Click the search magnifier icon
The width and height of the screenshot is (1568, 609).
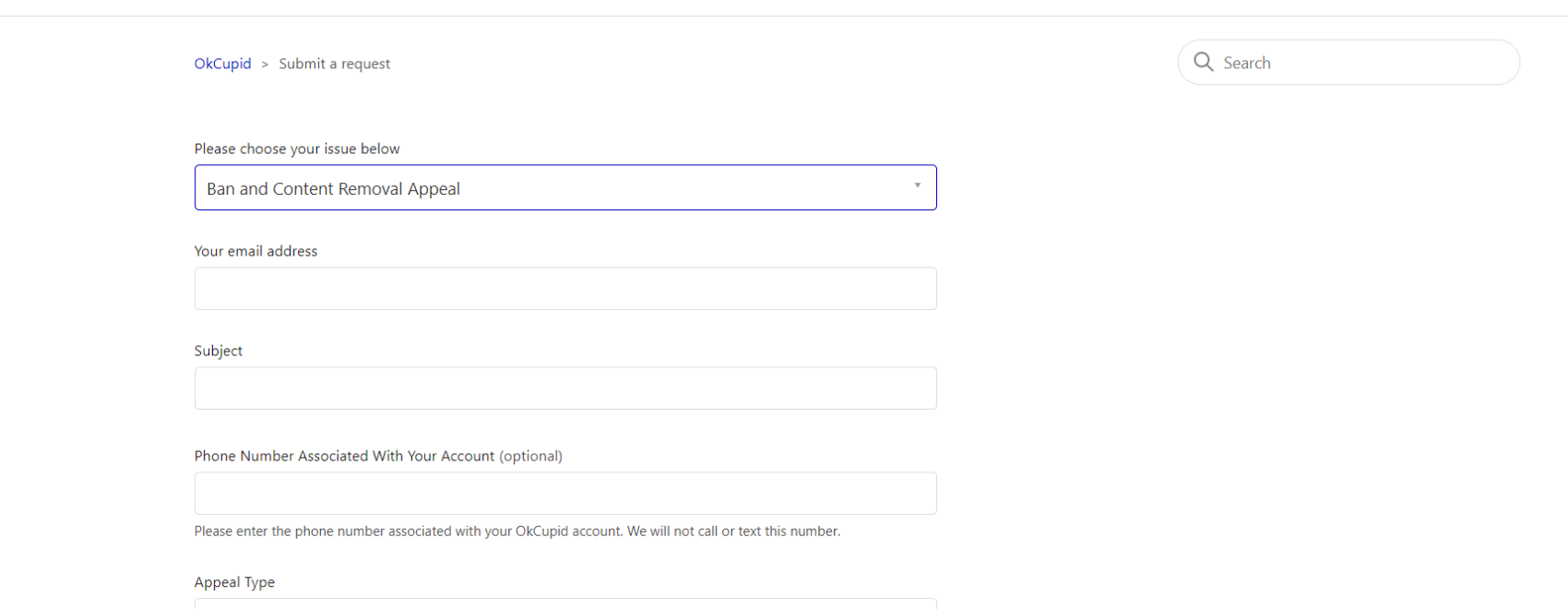click(x=1204, y=62)
